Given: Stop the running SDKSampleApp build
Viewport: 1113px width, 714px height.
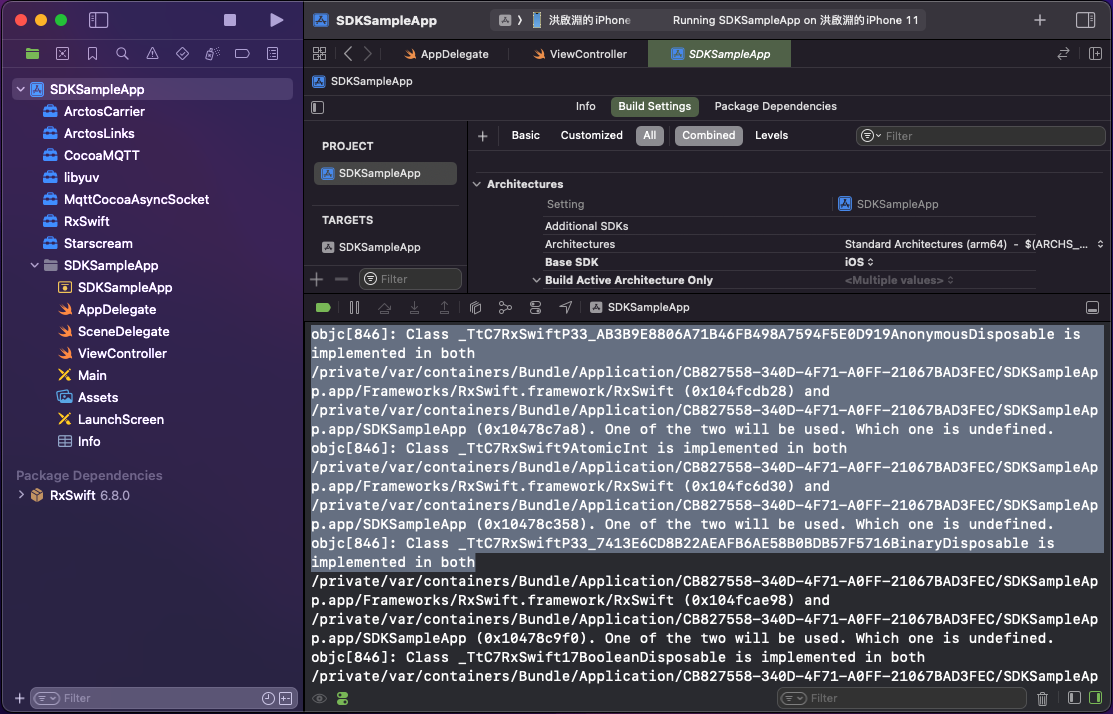Looking at the screenshot, I should 230,20.
